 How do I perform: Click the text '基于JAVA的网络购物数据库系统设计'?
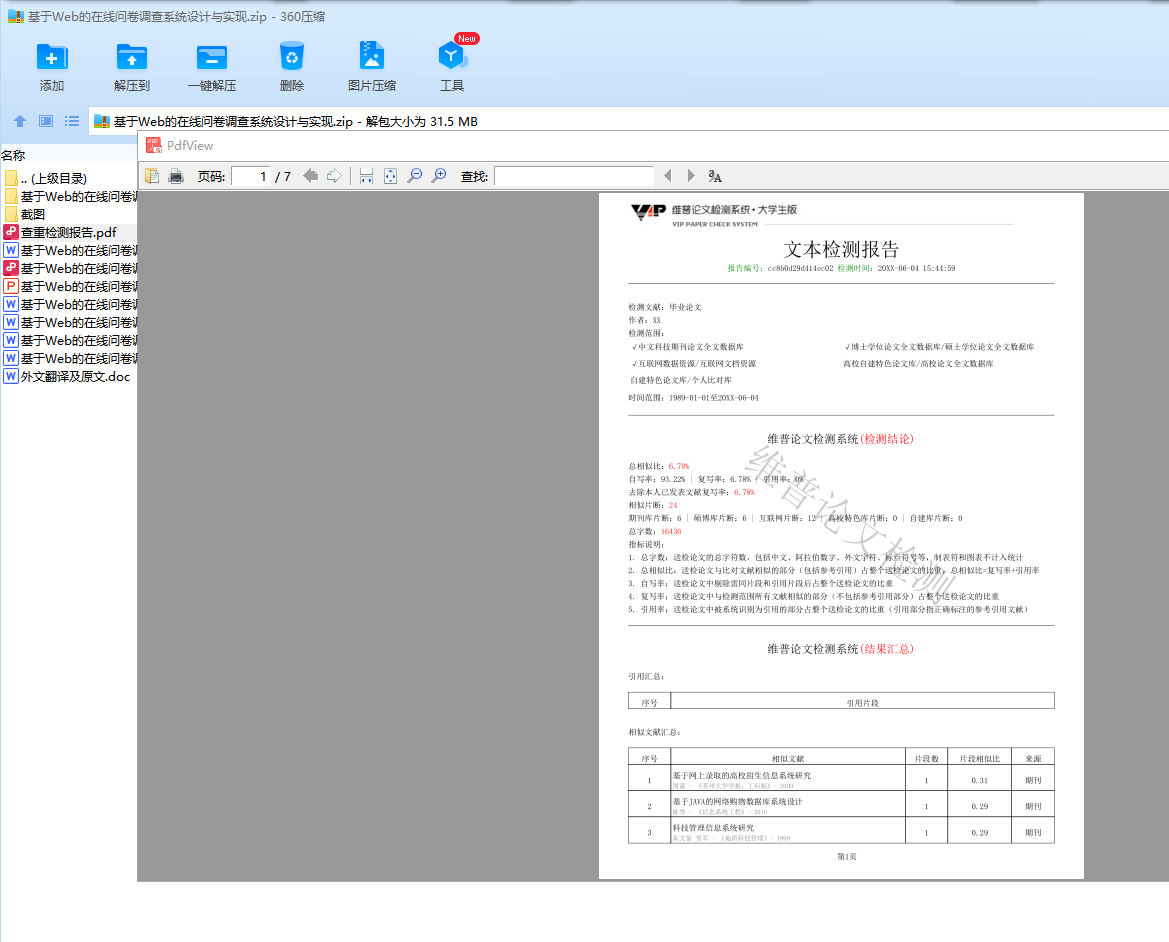737,802
